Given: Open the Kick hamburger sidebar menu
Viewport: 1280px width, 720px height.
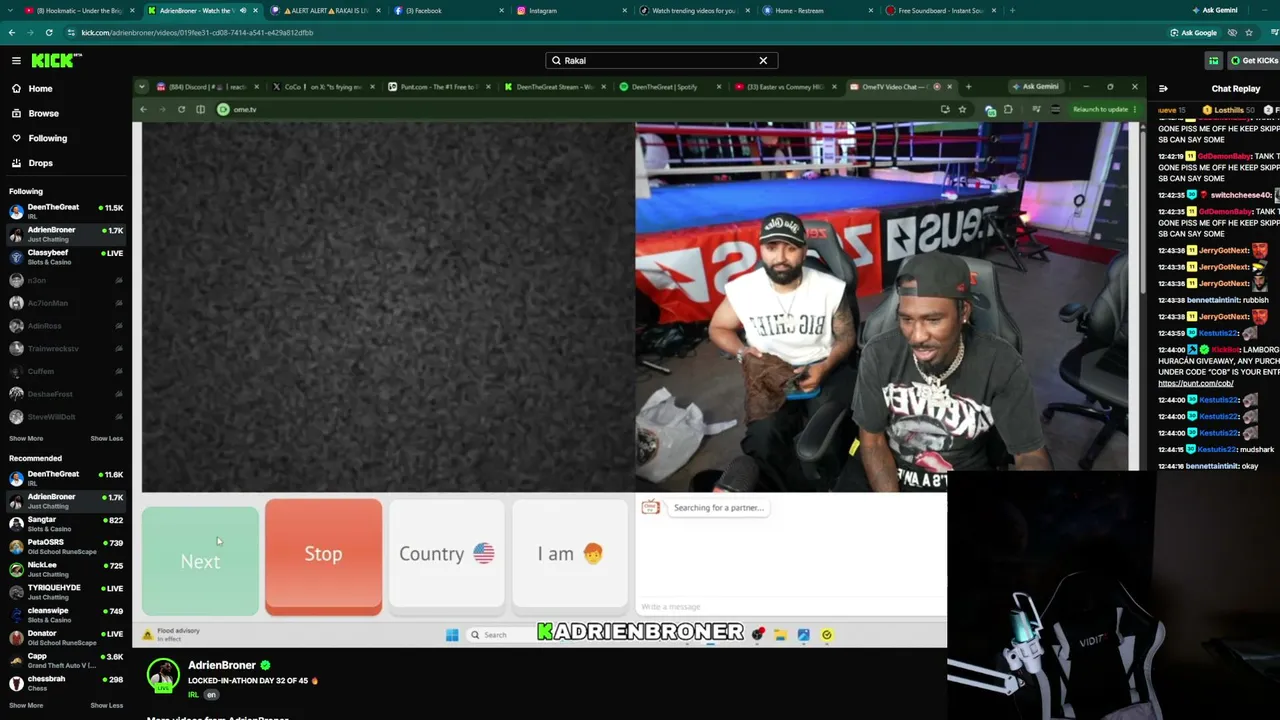Looking at the screenshot, I should click(16, 60).
